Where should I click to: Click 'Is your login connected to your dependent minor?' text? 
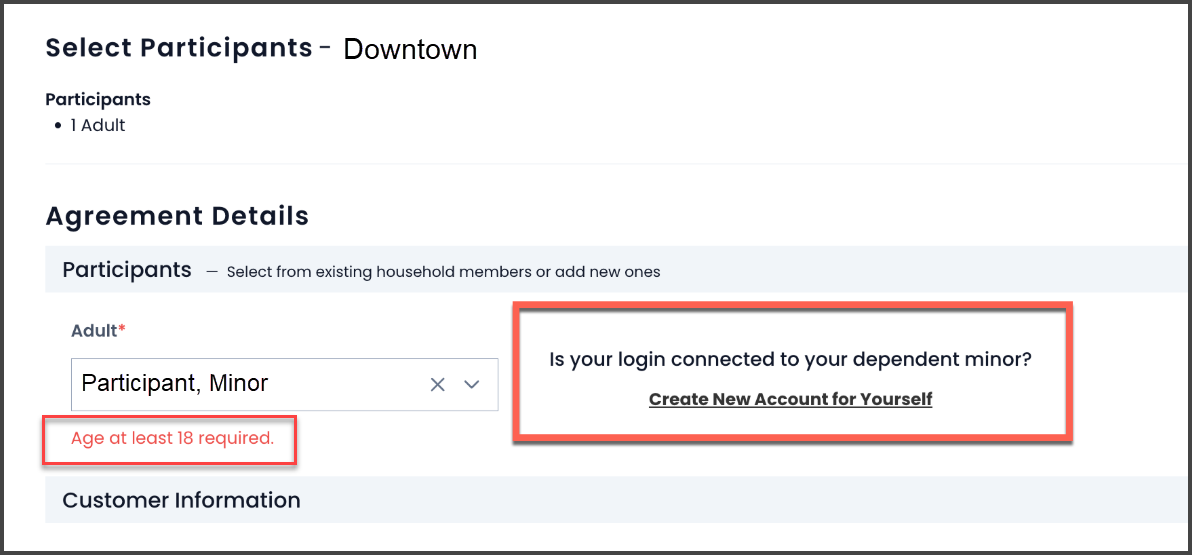794,358
